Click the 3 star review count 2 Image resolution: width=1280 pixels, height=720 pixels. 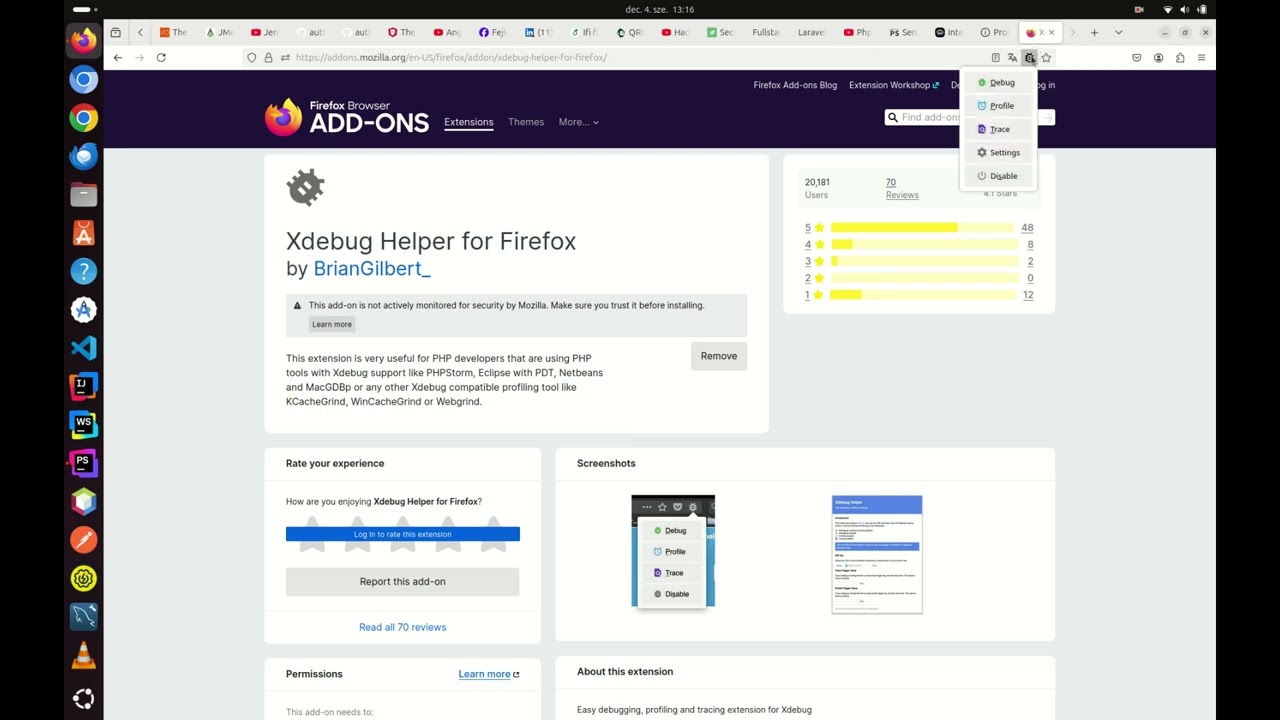coord(1030,261)
